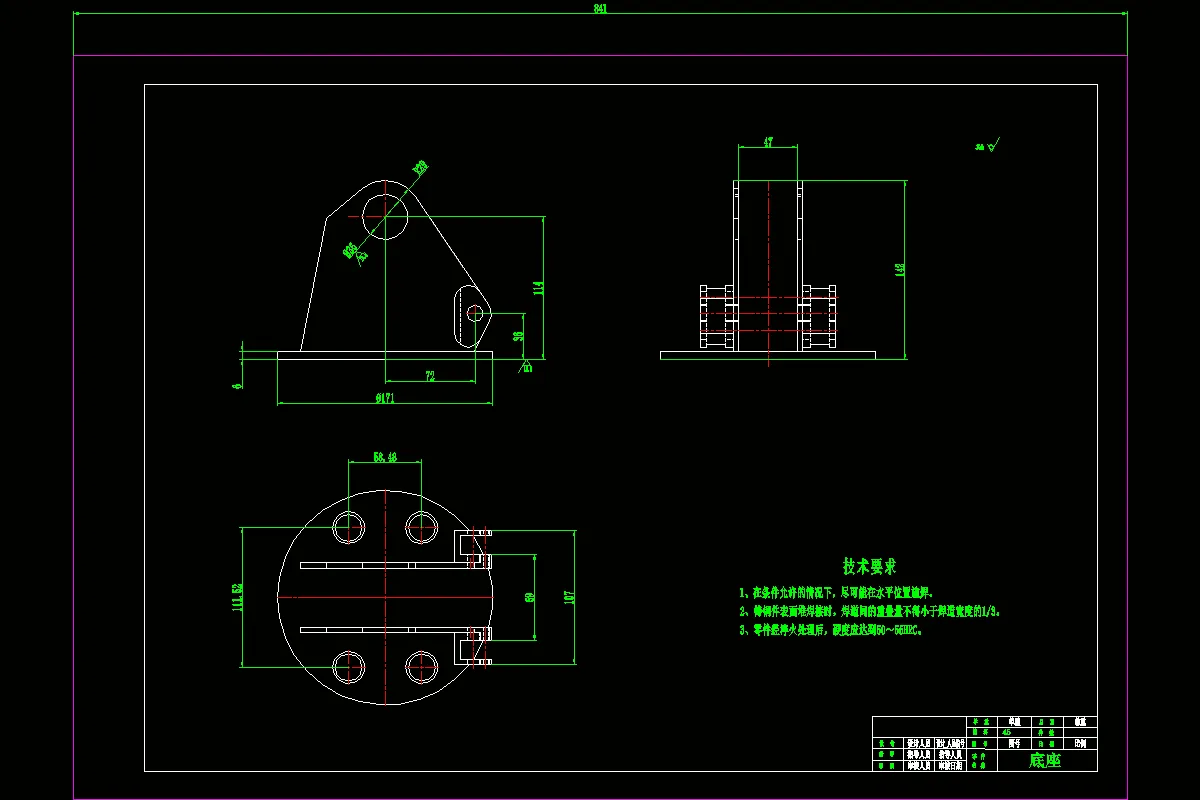This screenshot has height=800, width=1200.
Task: Select the upper-left bolt hole in plan view
Action: pyautogui.click(x=350, y=526)
